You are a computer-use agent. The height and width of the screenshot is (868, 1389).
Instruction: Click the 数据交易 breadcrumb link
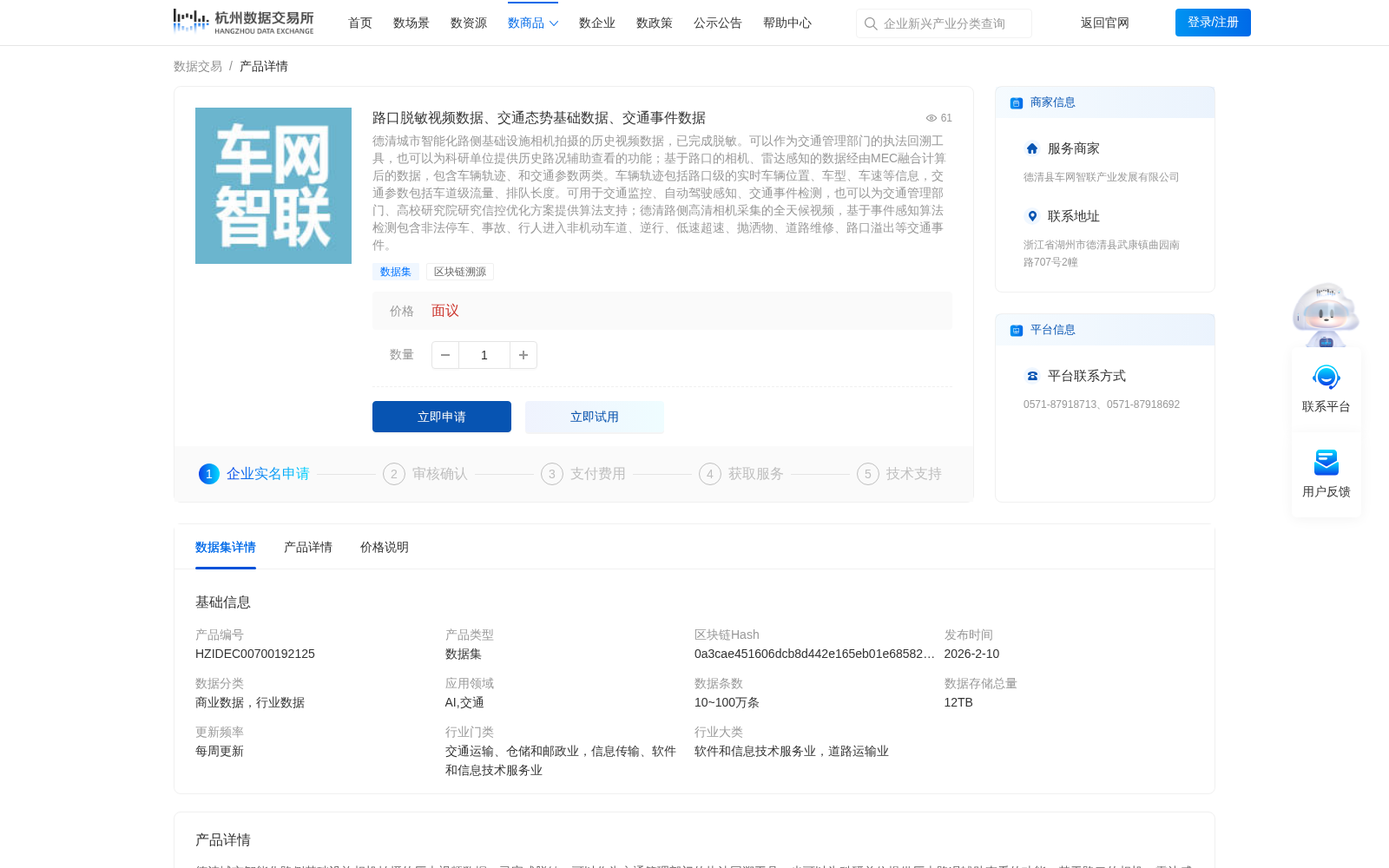coord(198,66)
